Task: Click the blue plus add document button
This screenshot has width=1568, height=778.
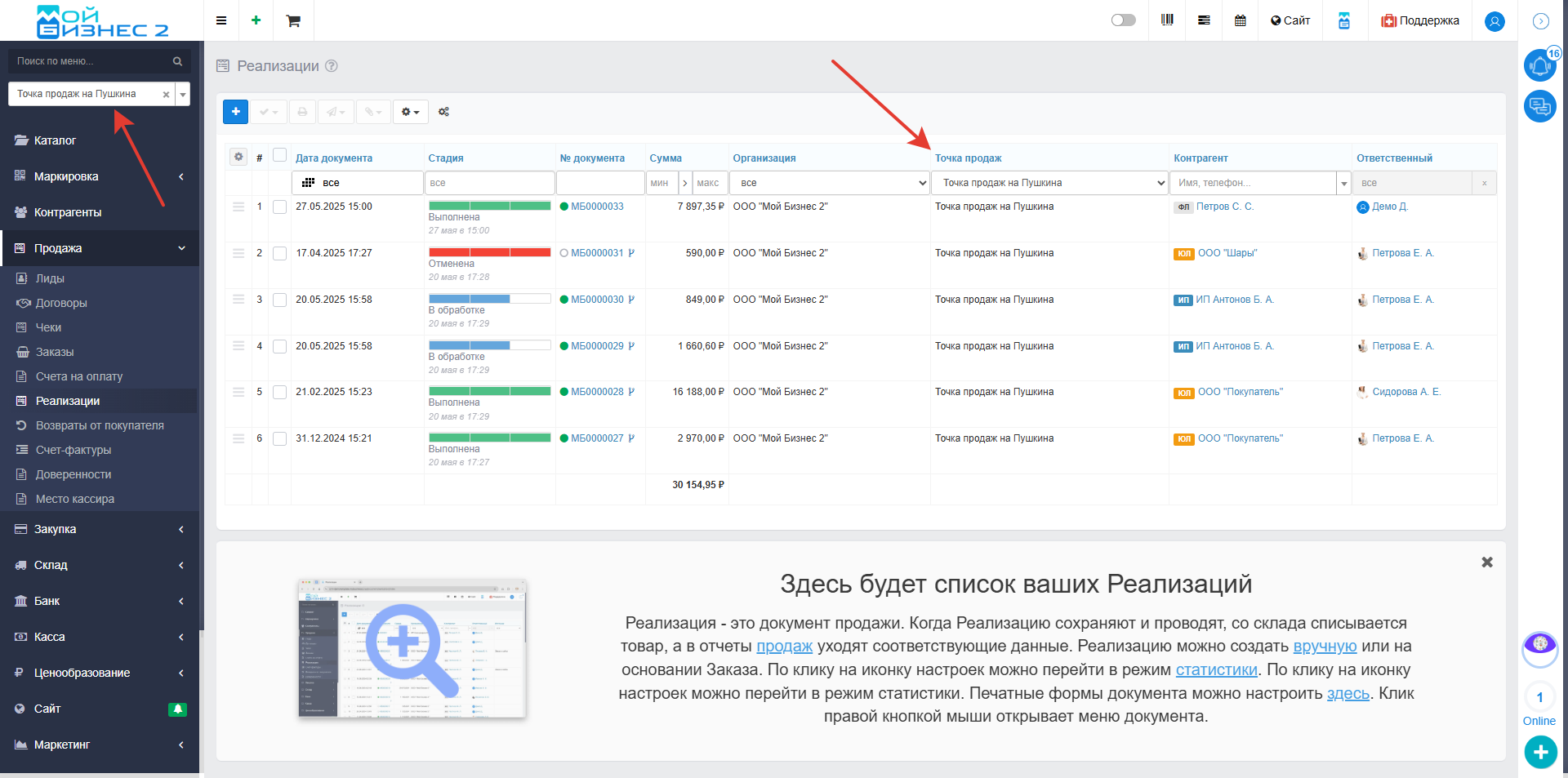Action: coord(235,112)
